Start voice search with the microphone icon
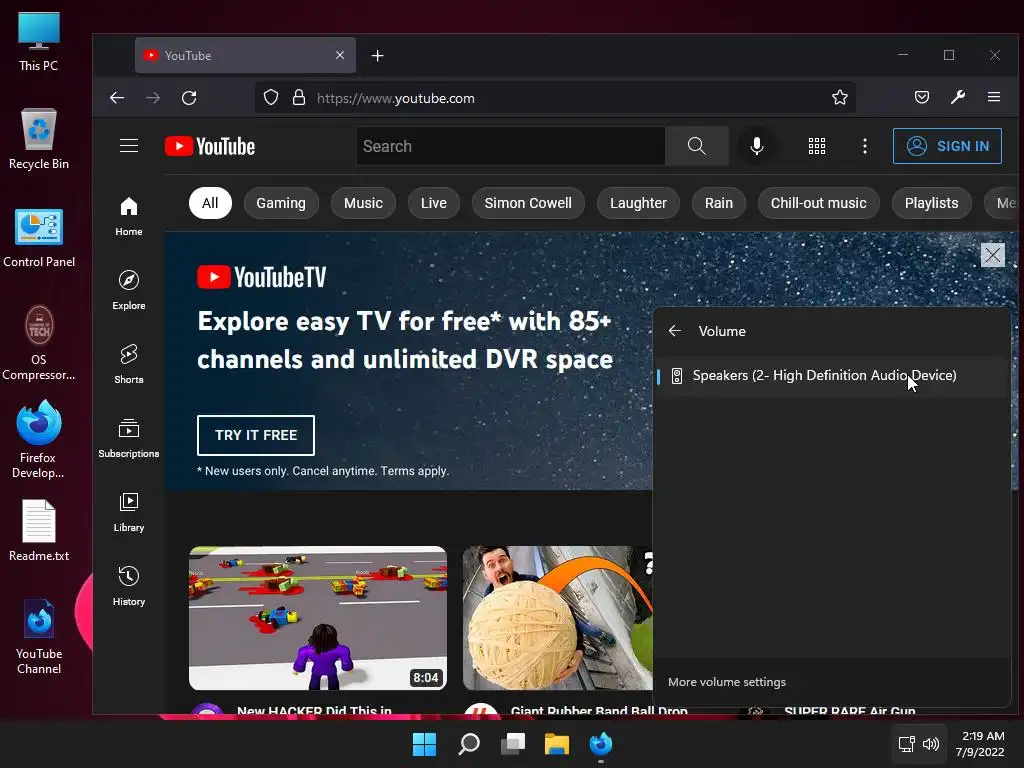Image resolution: width=1024 pixels, height=768 pixels. (x=756, y=146)
